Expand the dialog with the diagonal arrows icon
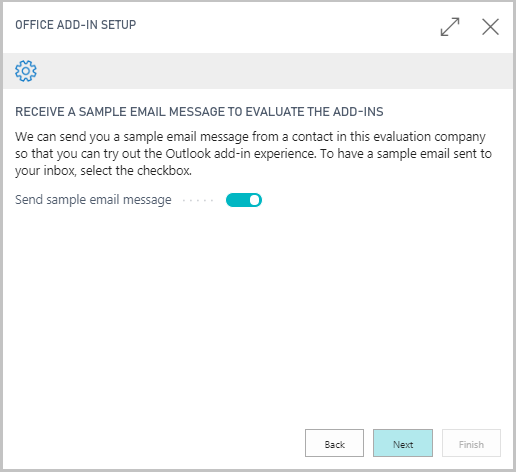 pos(450,27)
